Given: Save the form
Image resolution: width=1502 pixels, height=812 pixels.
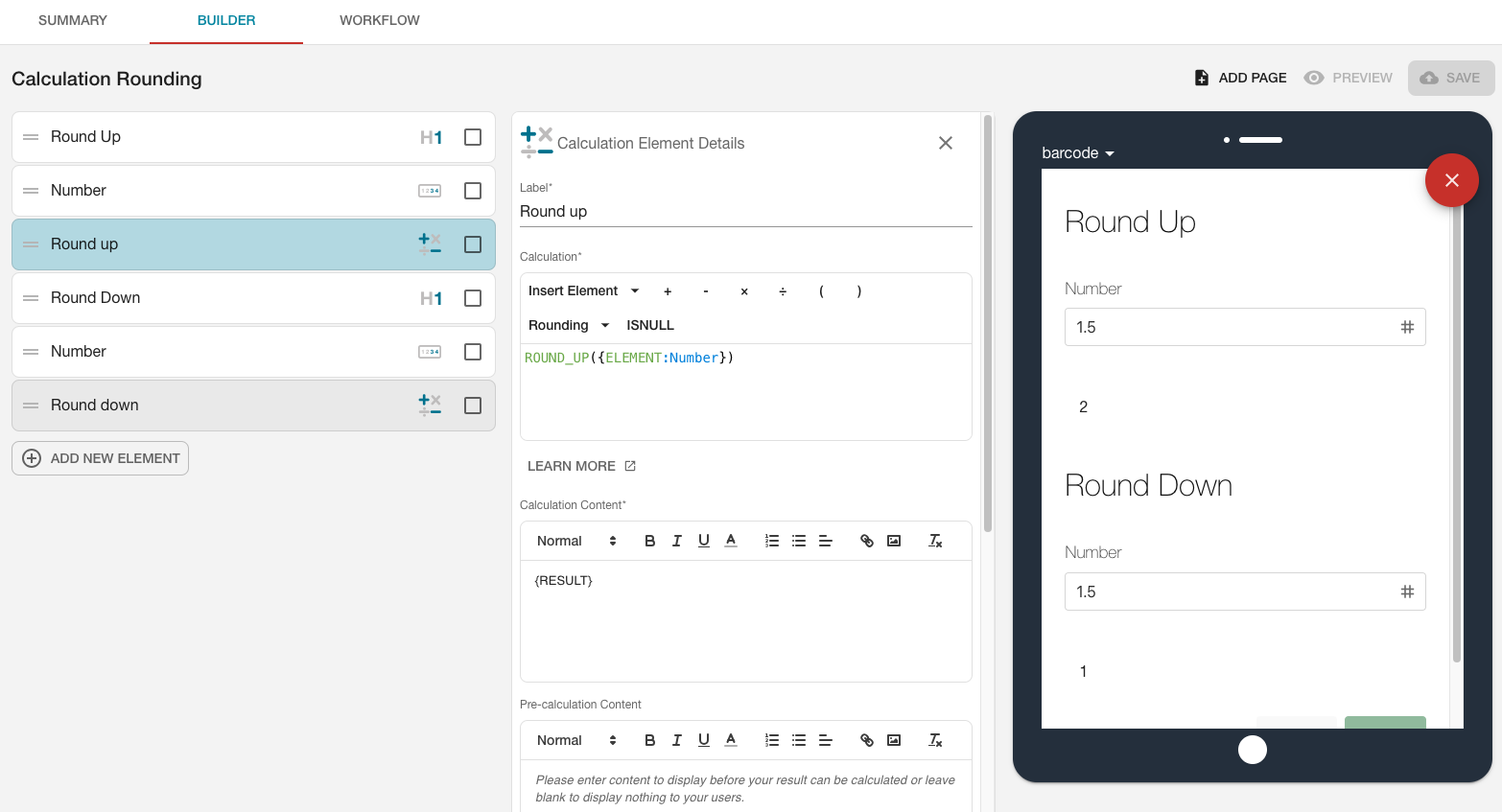Looking at the screenshot, I should (x=1451, y=78).
